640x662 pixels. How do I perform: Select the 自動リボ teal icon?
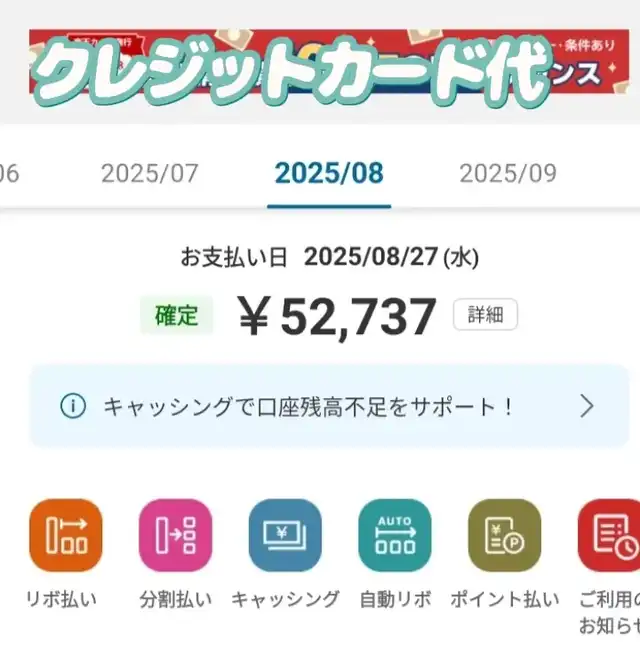pos(395,535)
